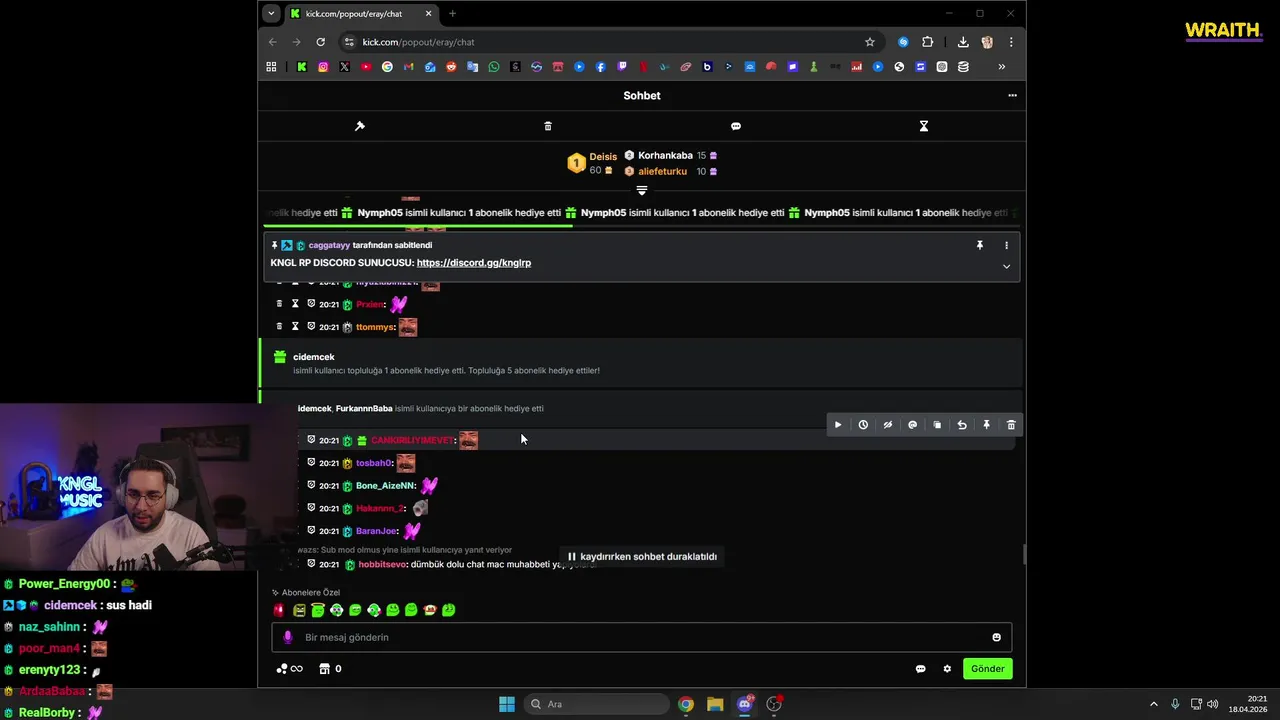This screenshot has height=720, width=1280.
Task: Open a new browser tab
Action: click(452, 14)
